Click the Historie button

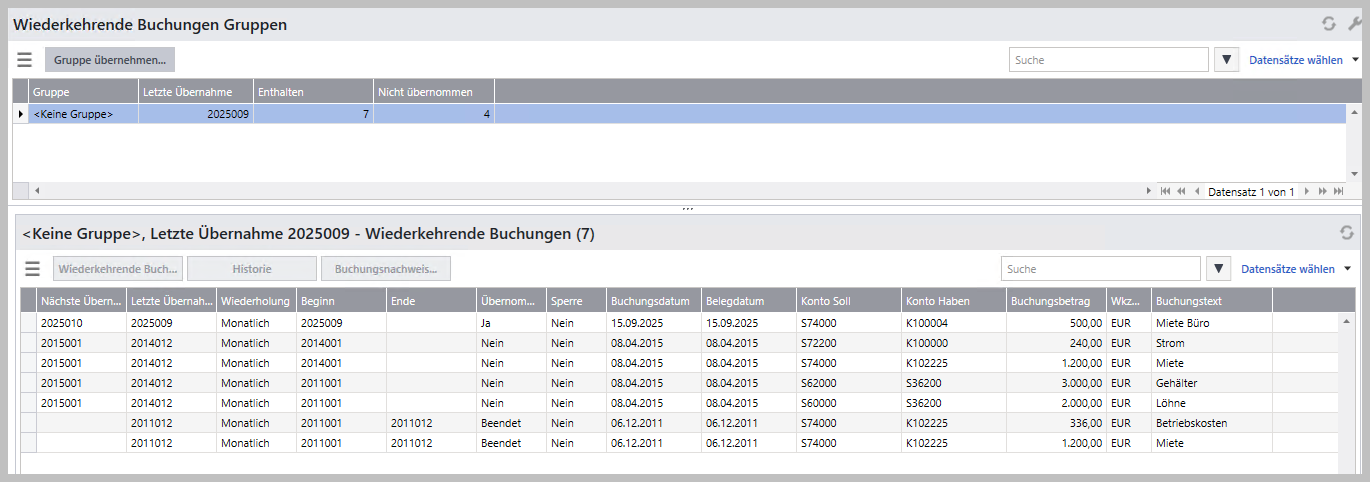tap(251, 269)
